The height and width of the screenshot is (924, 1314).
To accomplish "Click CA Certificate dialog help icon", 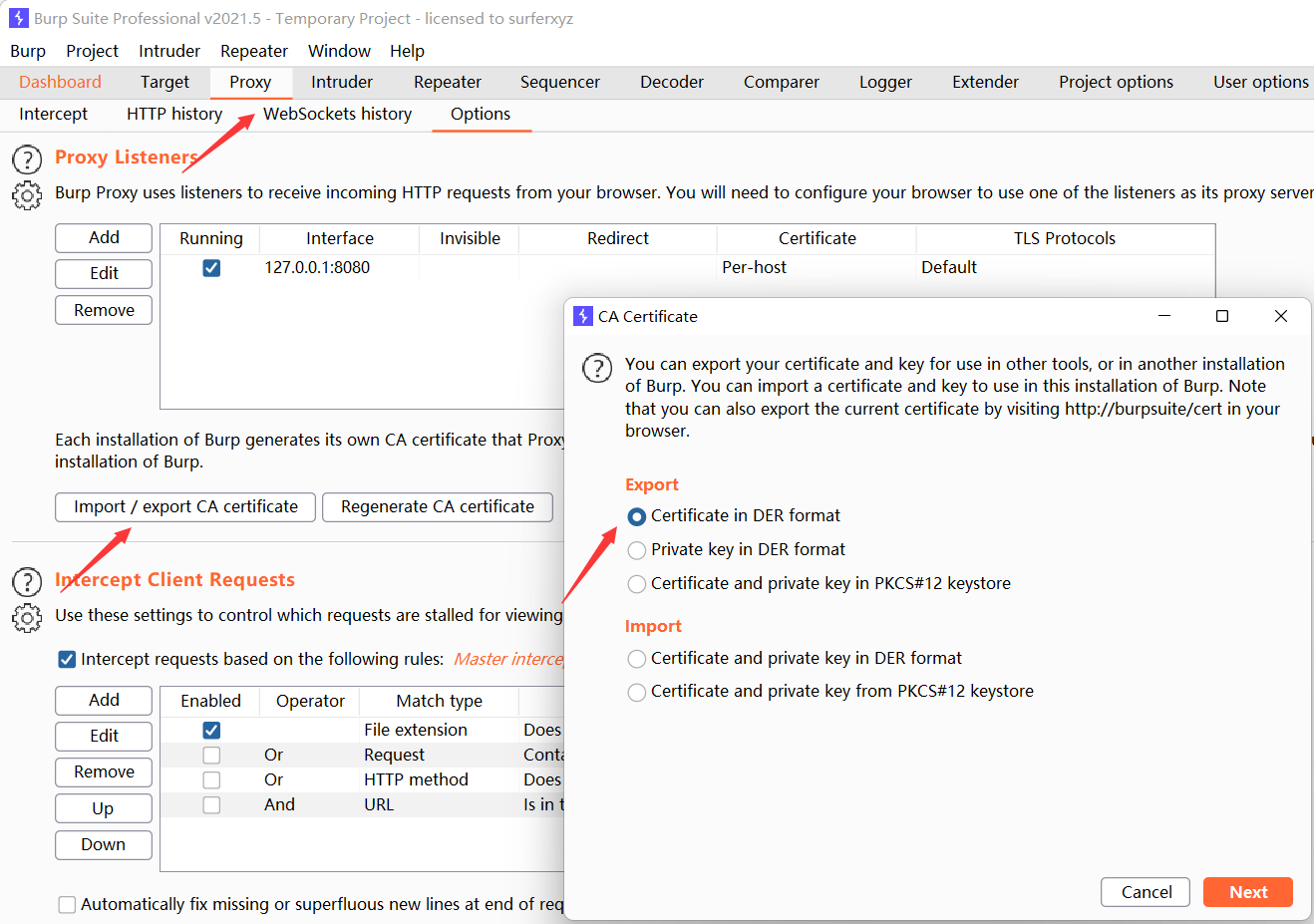I will tap(597, 368).
